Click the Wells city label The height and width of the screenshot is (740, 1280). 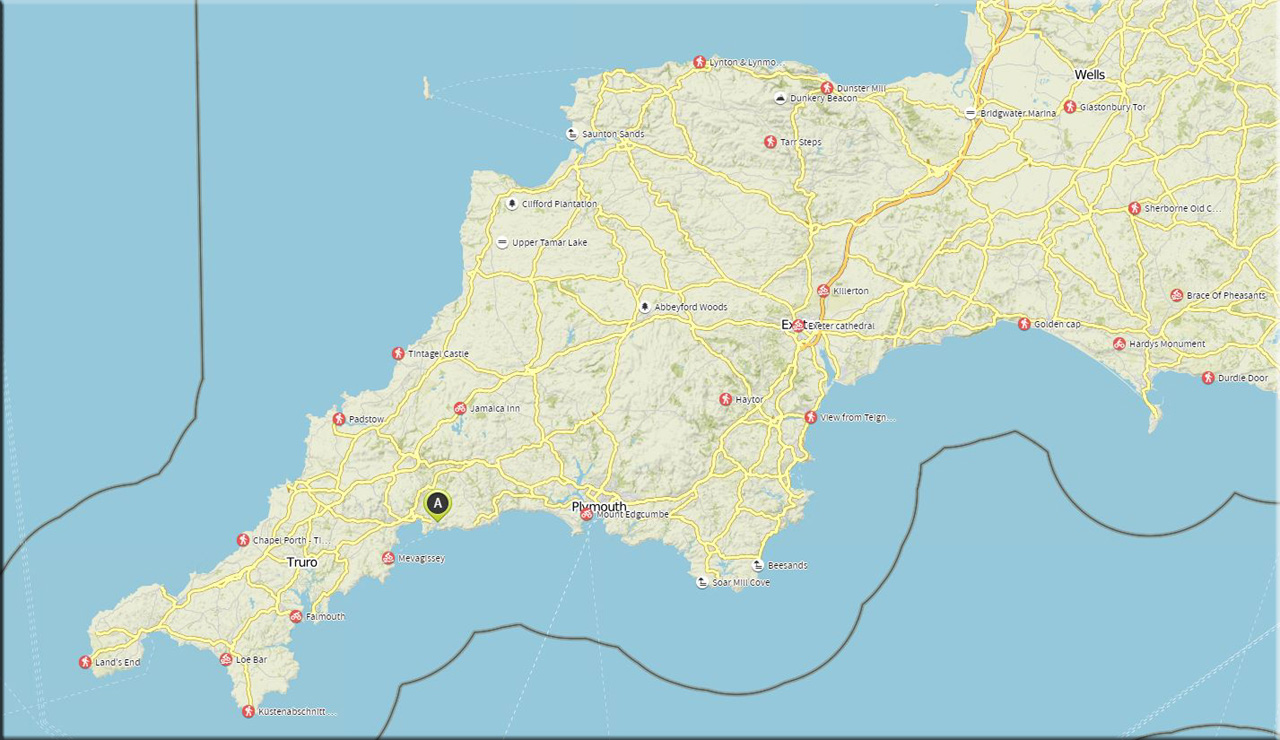1090,75
